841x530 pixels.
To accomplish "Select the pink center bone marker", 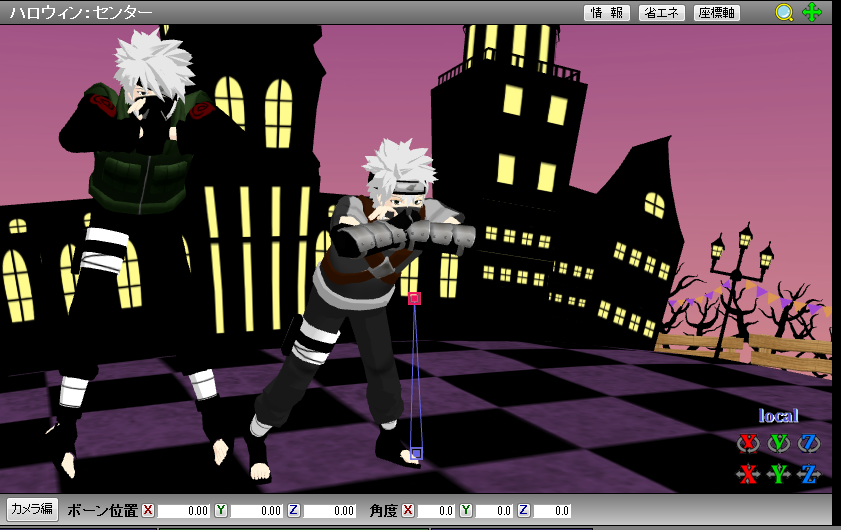I will [x=414, y=298].
